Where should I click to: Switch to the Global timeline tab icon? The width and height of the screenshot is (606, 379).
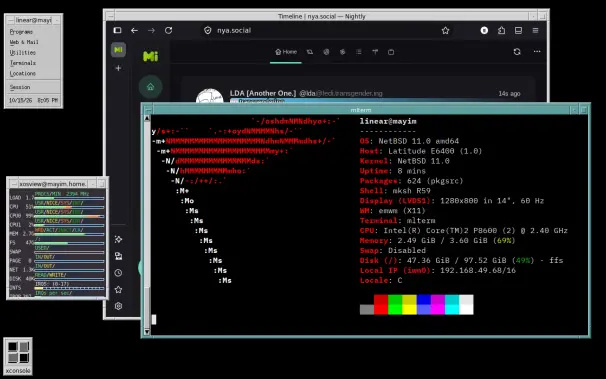[x=342, y=52]
